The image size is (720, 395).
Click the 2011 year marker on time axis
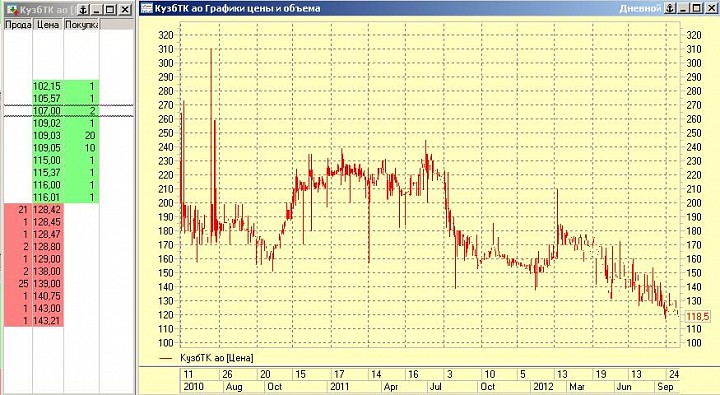[340, 386]
